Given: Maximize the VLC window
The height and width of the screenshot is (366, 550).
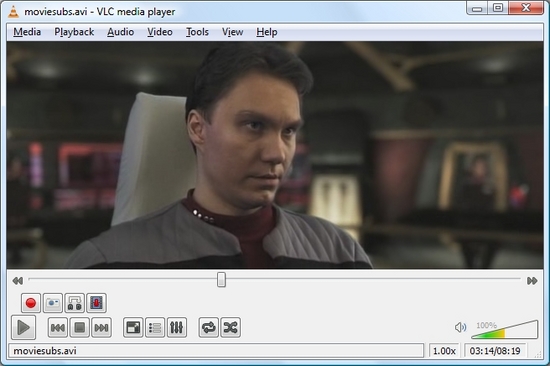Looking at the screenshot, I should pos(498,8).
